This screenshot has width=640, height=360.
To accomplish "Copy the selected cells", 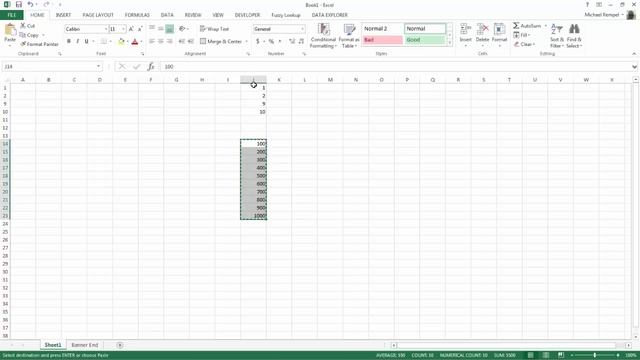I will (29, 35).
